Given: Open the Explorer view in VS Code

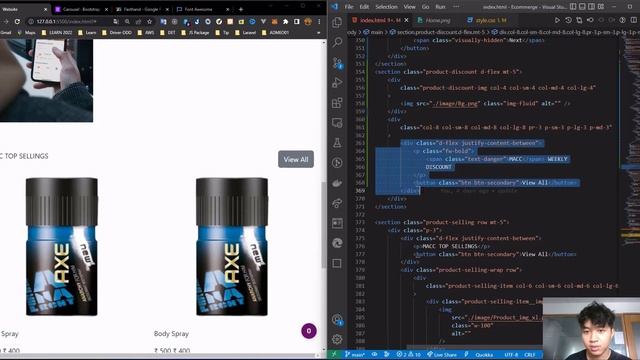Looking at the screenshot, I should pyautogui.click(x=337, y=22).
